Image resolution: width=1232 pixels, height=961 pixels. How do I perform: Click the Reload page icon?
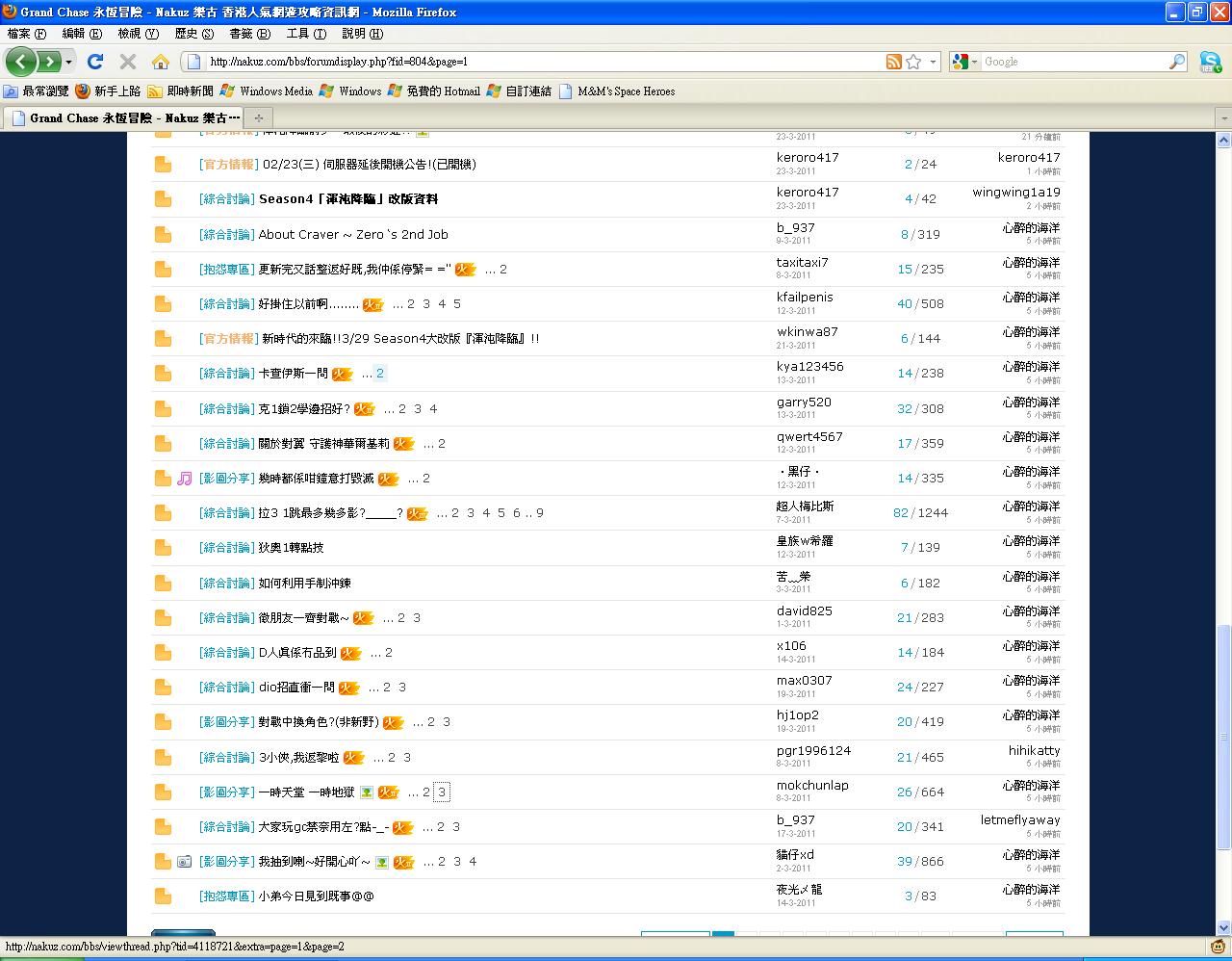click(94, 62)
